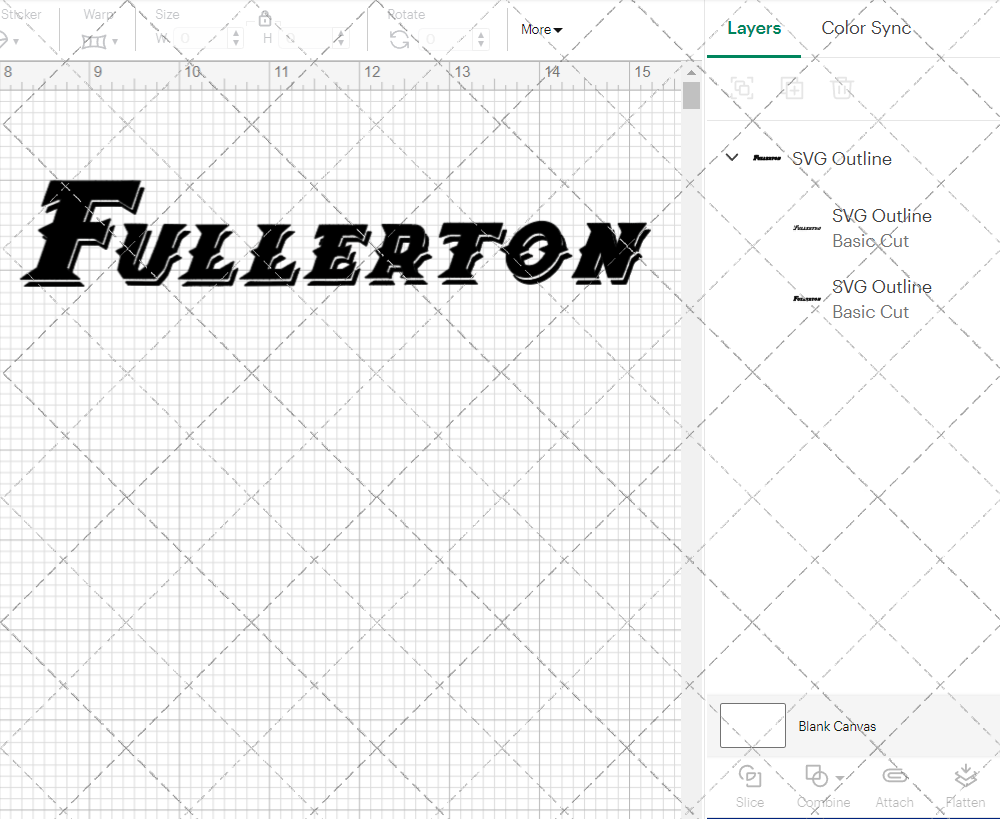Select the Warp tool icon
Viewport: 1000px width, 819px height.
[93, 40]
